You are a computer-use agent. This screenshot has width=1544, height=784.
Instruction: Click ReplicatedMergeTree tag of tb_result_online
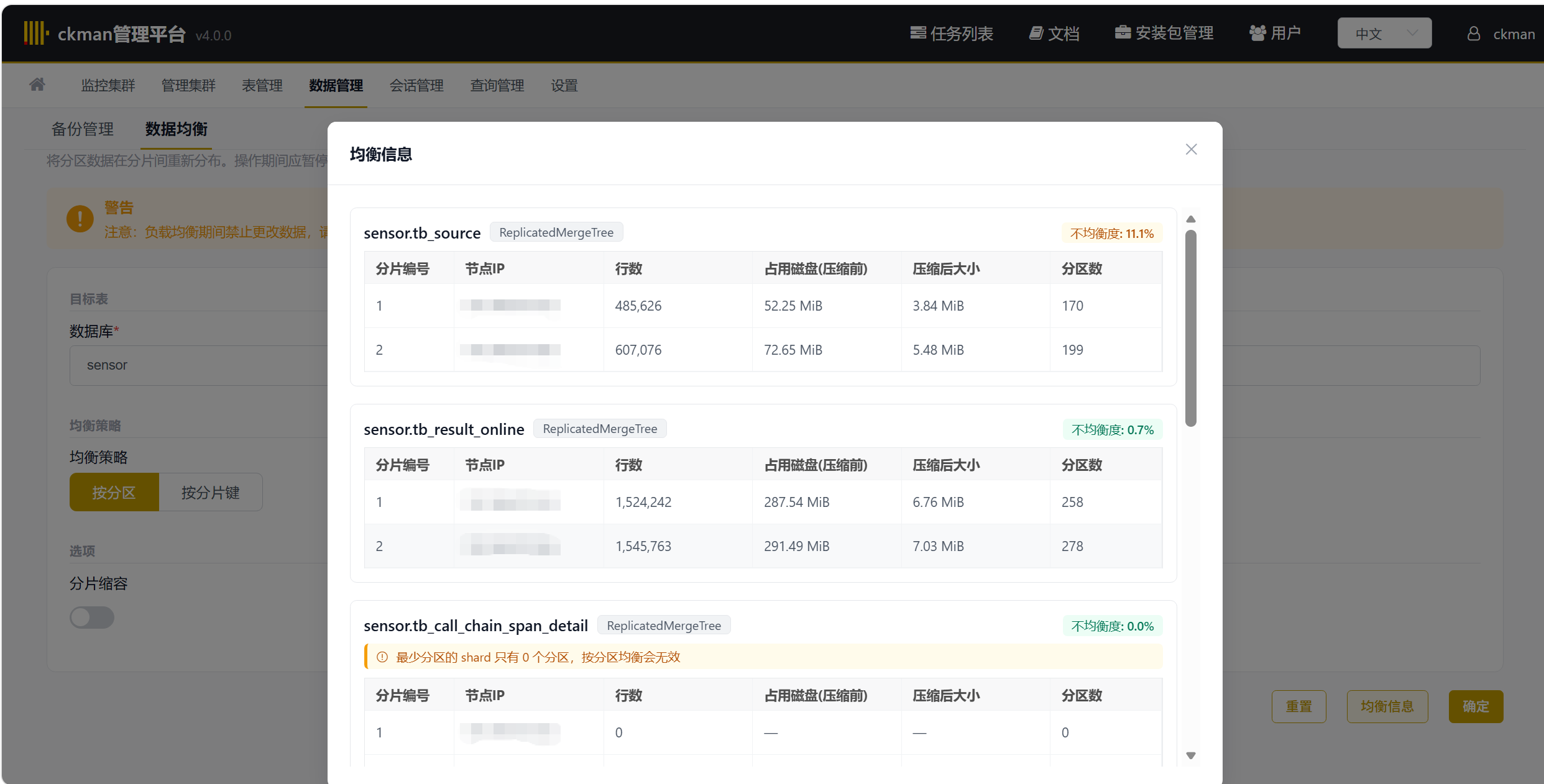click(600, 429)
